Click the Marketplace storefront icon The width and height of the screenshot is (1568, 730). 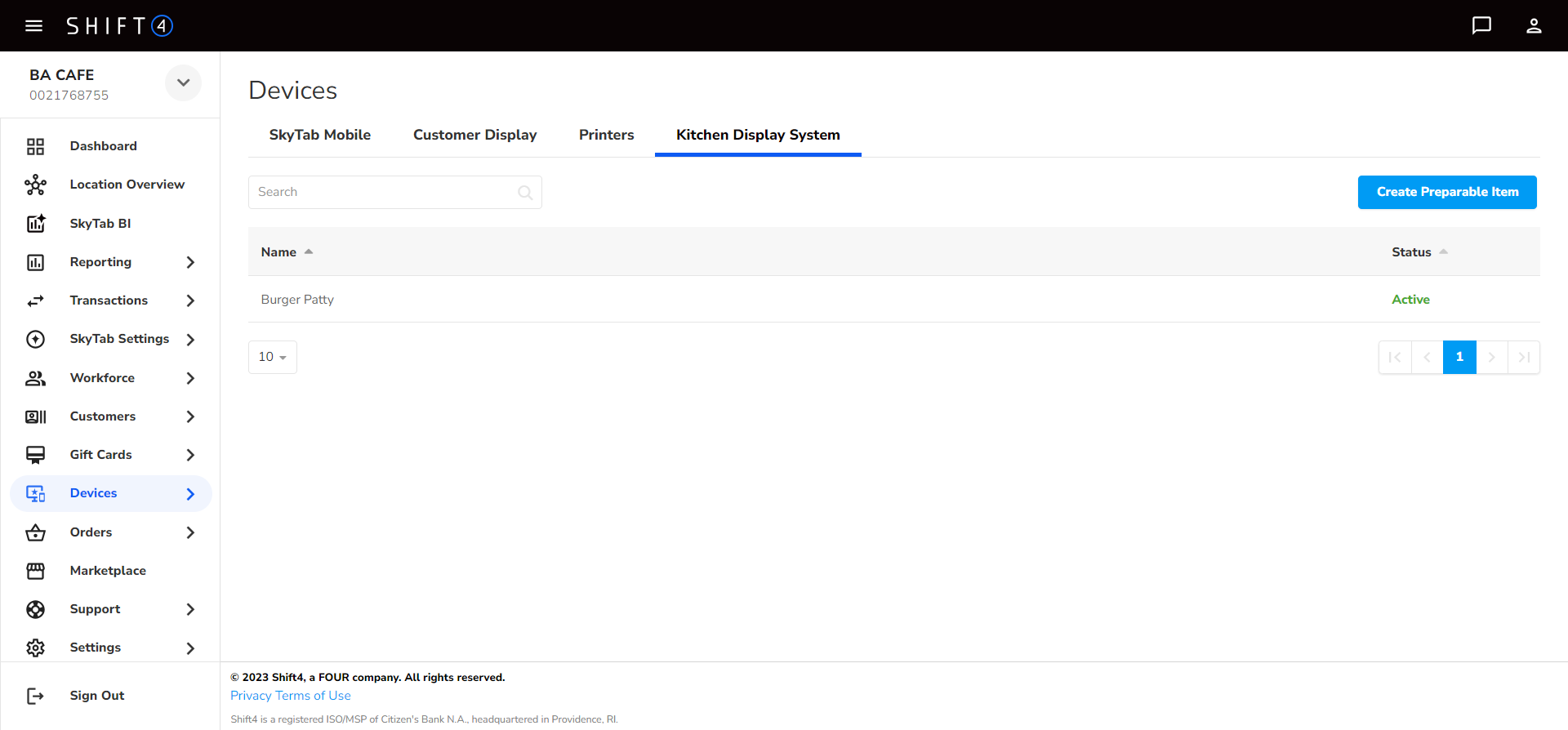tap(35, 571)
